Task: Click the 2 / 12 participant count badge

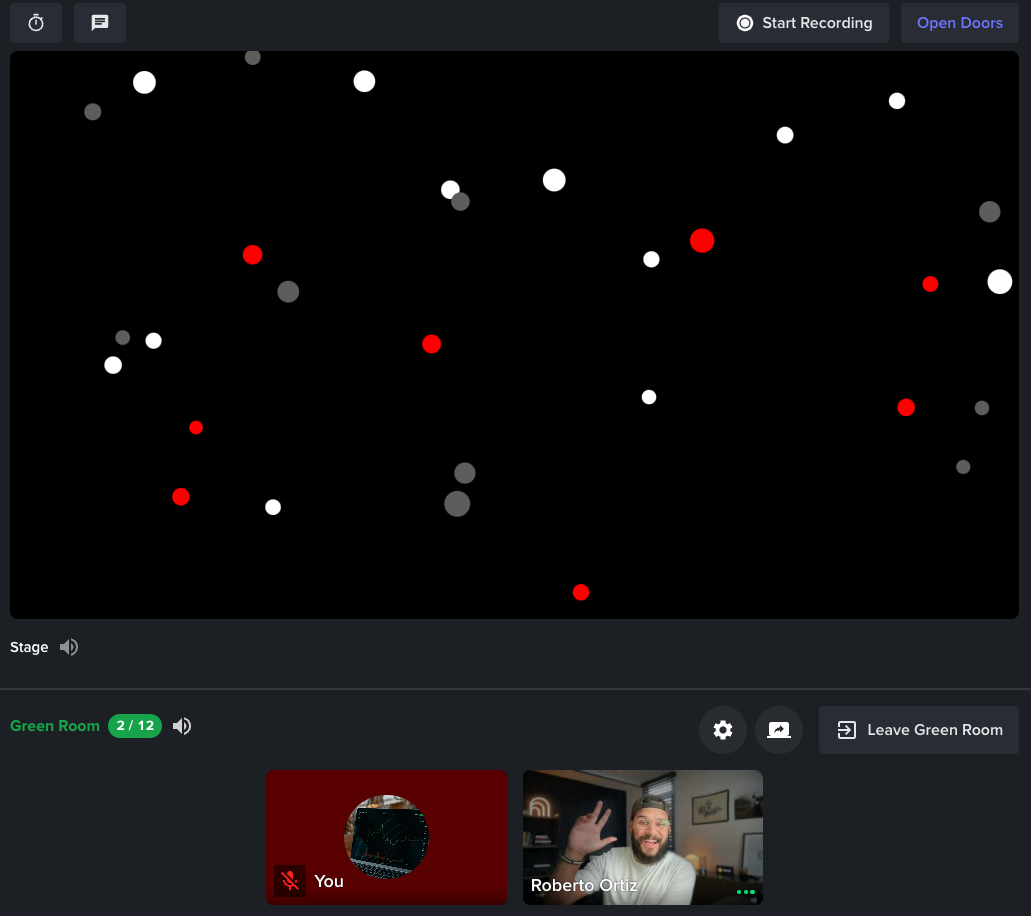Action: (135, 726)
